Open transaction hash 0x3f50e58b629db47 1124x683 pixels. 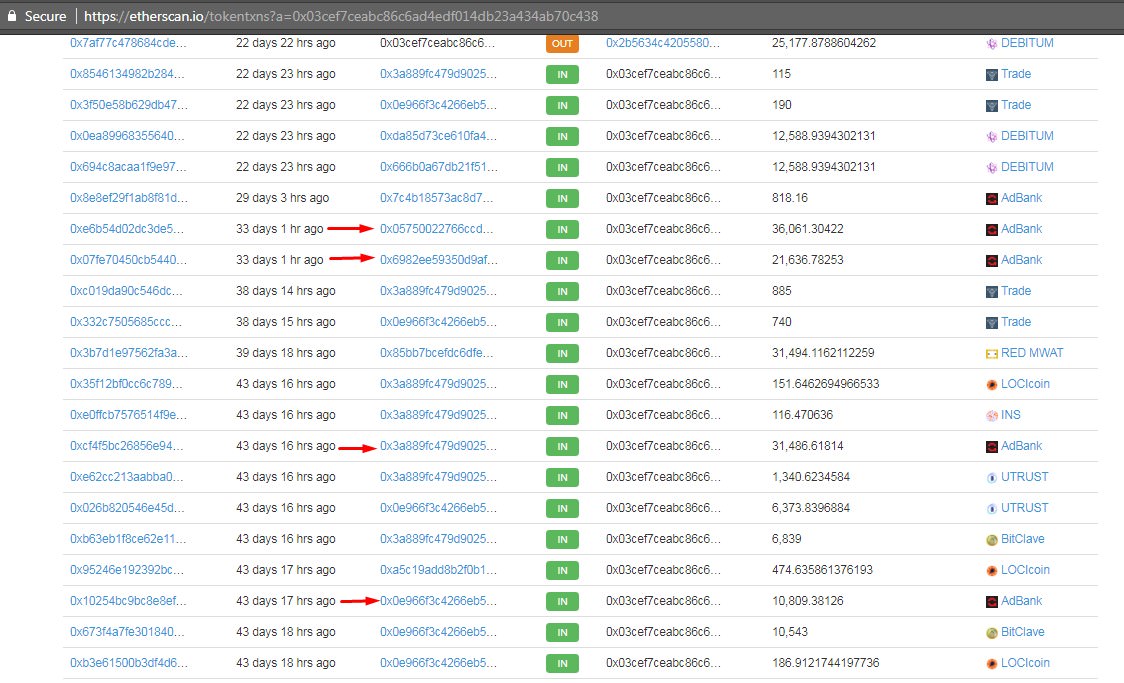click(128, 105)
